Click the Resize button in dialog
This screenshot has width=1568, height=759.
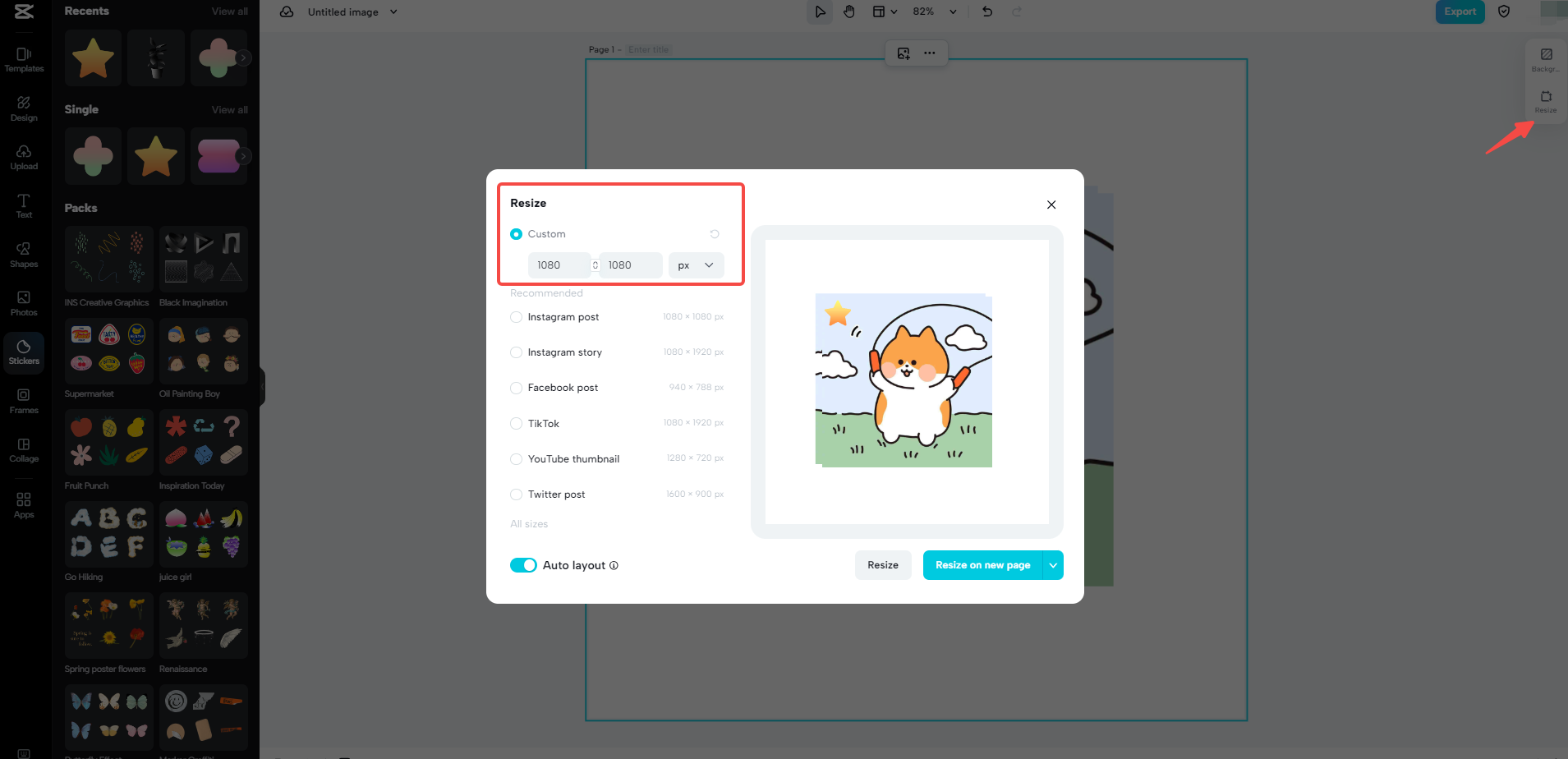(883, 565)
